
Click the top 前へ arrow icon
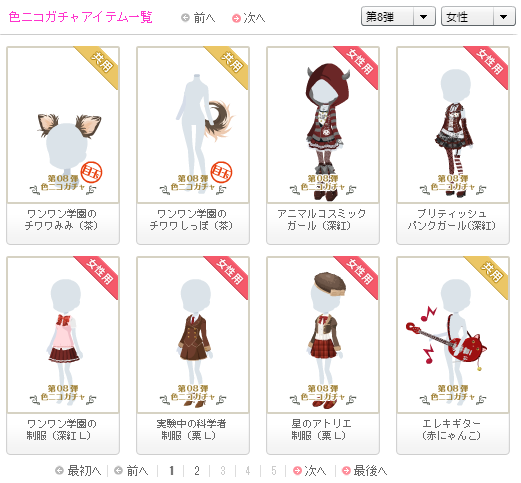185,18
